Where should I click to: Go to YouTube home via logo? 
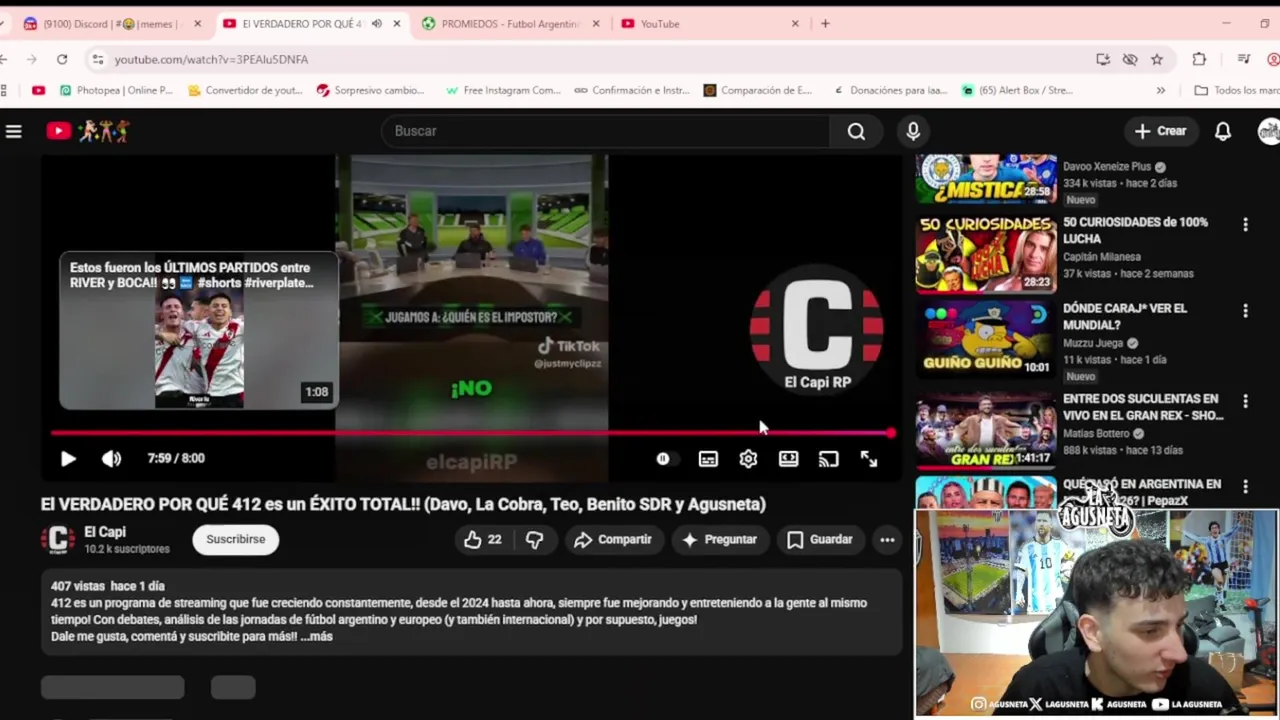(x=87, y=131)
